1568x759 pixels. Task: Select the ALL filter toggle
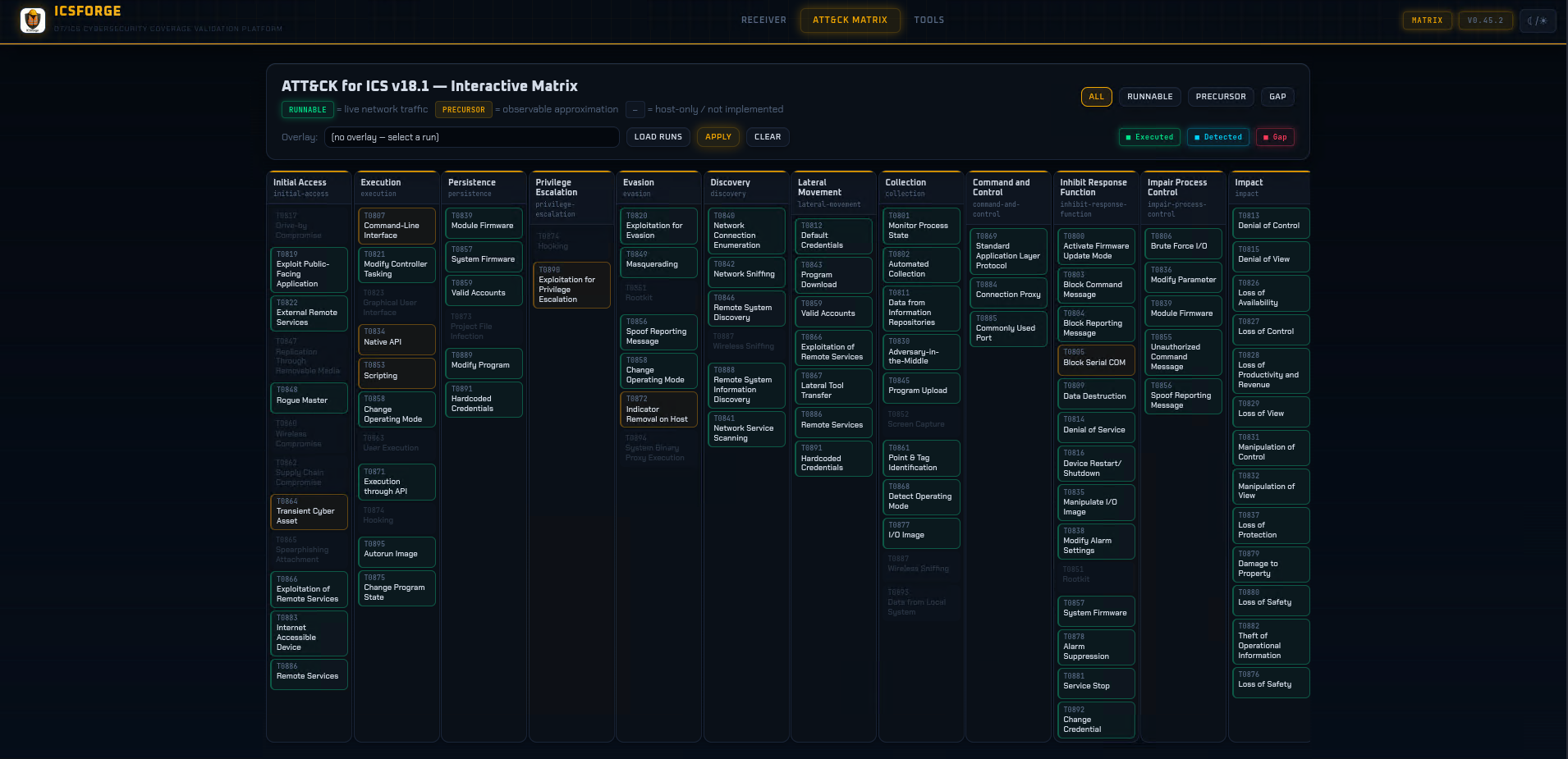pyautogui.click(x=1096, y=97)
